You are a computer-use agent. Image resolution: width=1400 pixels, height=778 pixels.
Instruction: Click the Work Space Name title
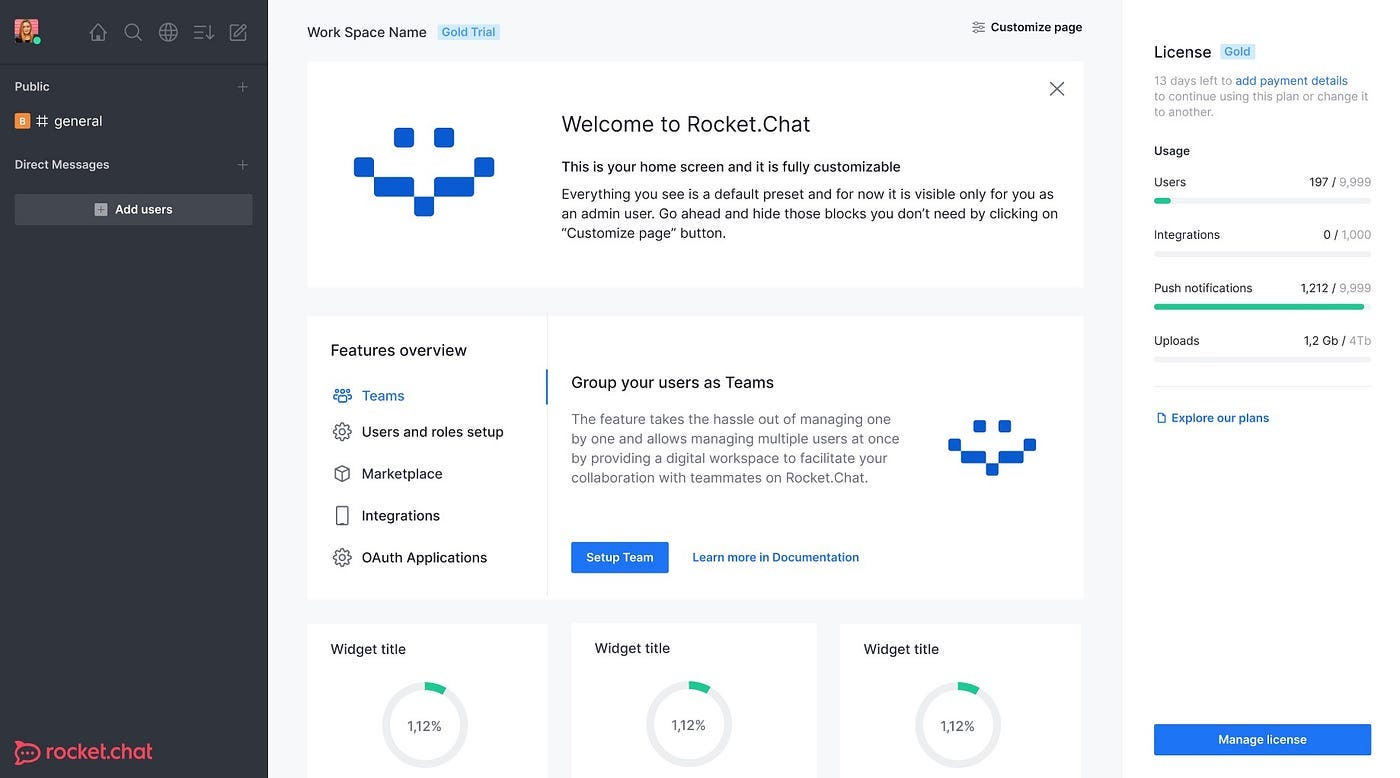tap(367, 32)
